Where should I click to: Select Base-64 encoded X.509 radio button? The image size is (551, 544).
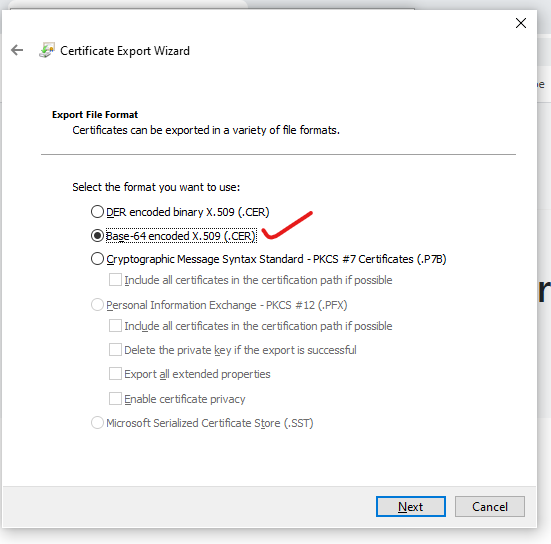(x=97, y=235)
